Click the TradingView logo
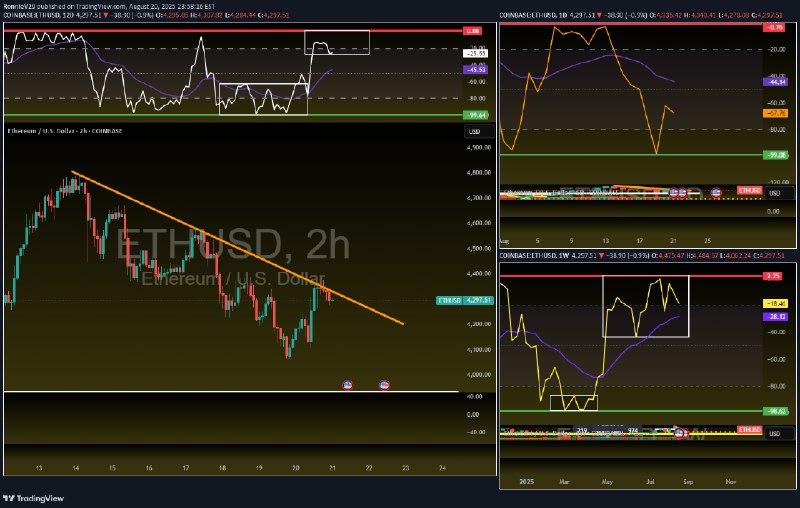This screenshot has width=800, height=508. (x=34, y=498)
